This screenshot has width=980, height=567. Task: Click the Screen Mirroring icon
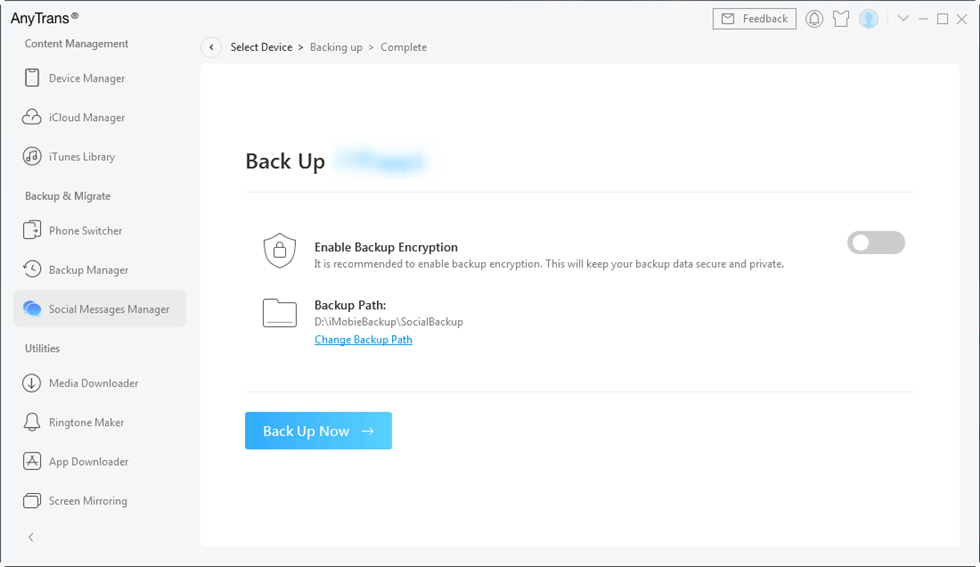[32, 501]
